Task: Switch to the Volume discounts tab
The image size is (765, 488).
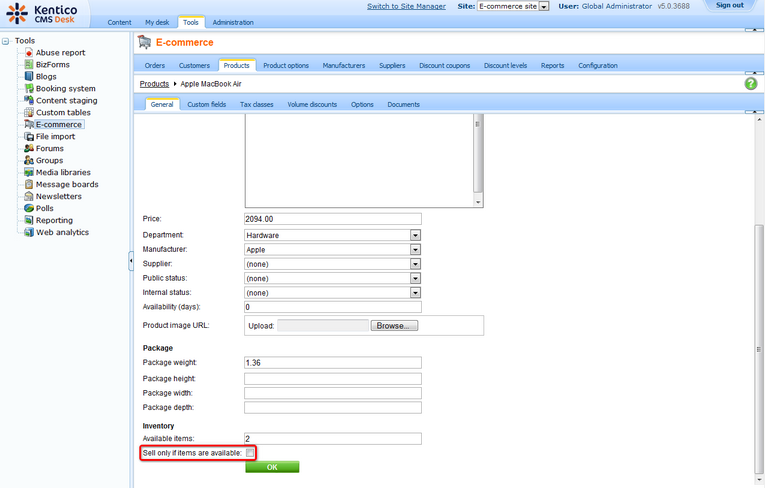Action: tap(312, 104)
